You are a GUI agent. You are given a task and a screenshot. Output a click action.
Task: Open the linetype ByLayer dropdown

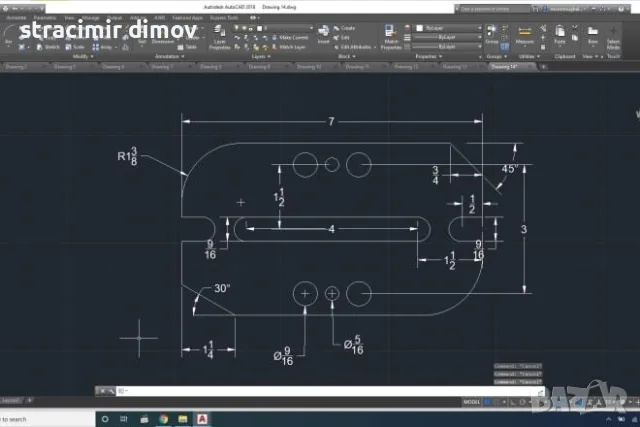(447, 47)
